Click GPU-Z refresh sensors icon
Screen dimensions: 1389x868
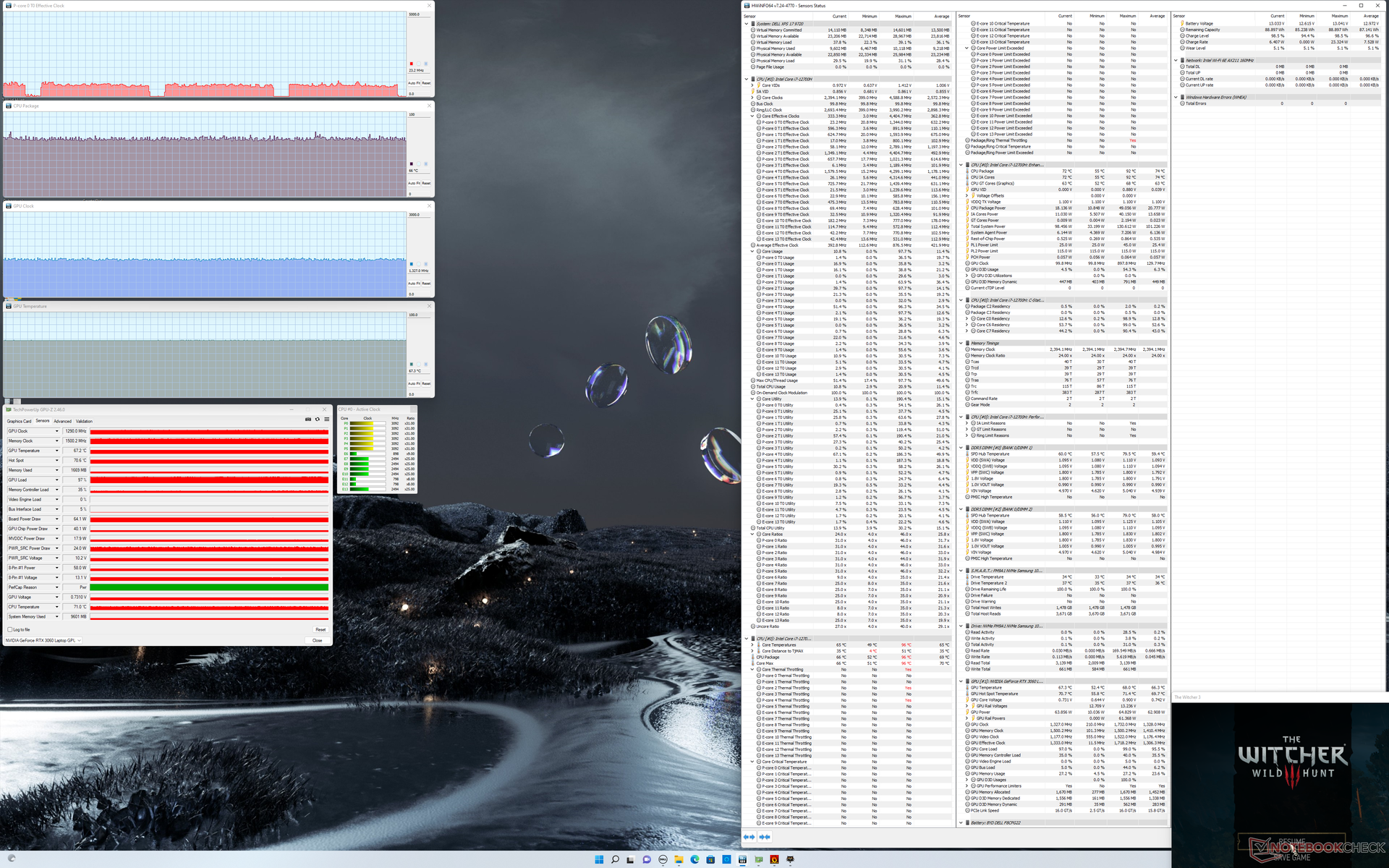(x=317, y=420)
